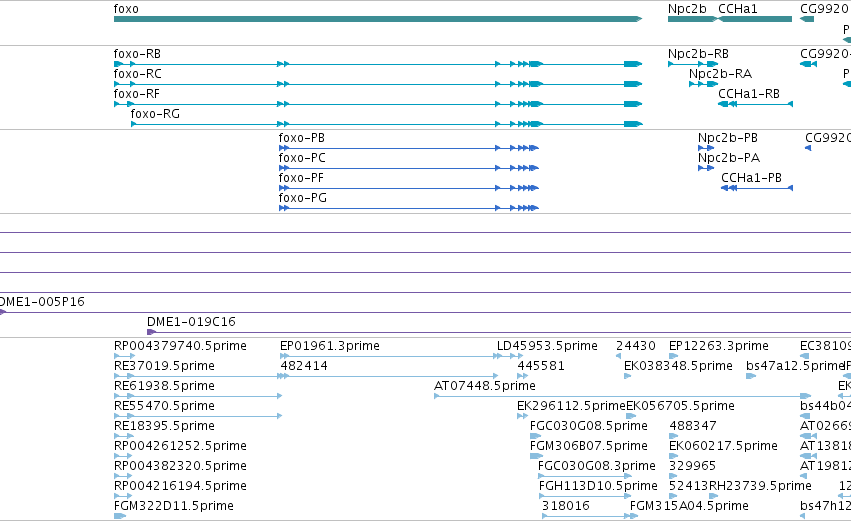Click the EK038348.5prime EST label

(678, 366)
